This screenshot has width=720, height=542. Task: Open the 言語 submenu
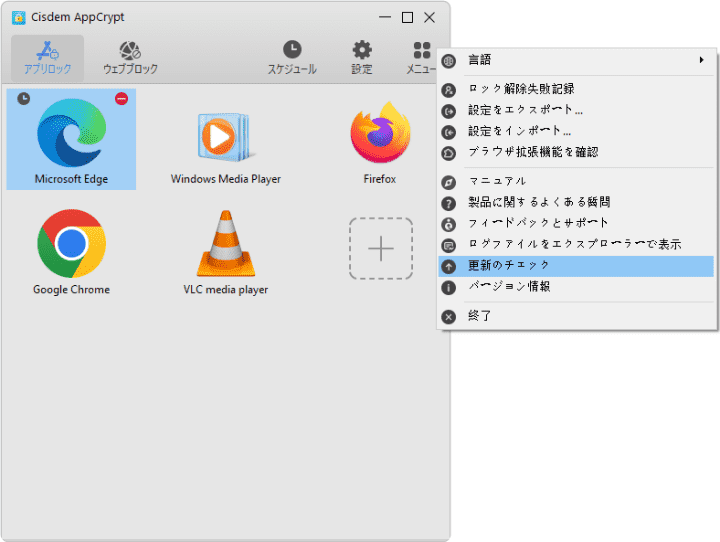click(x=576, y=60)
